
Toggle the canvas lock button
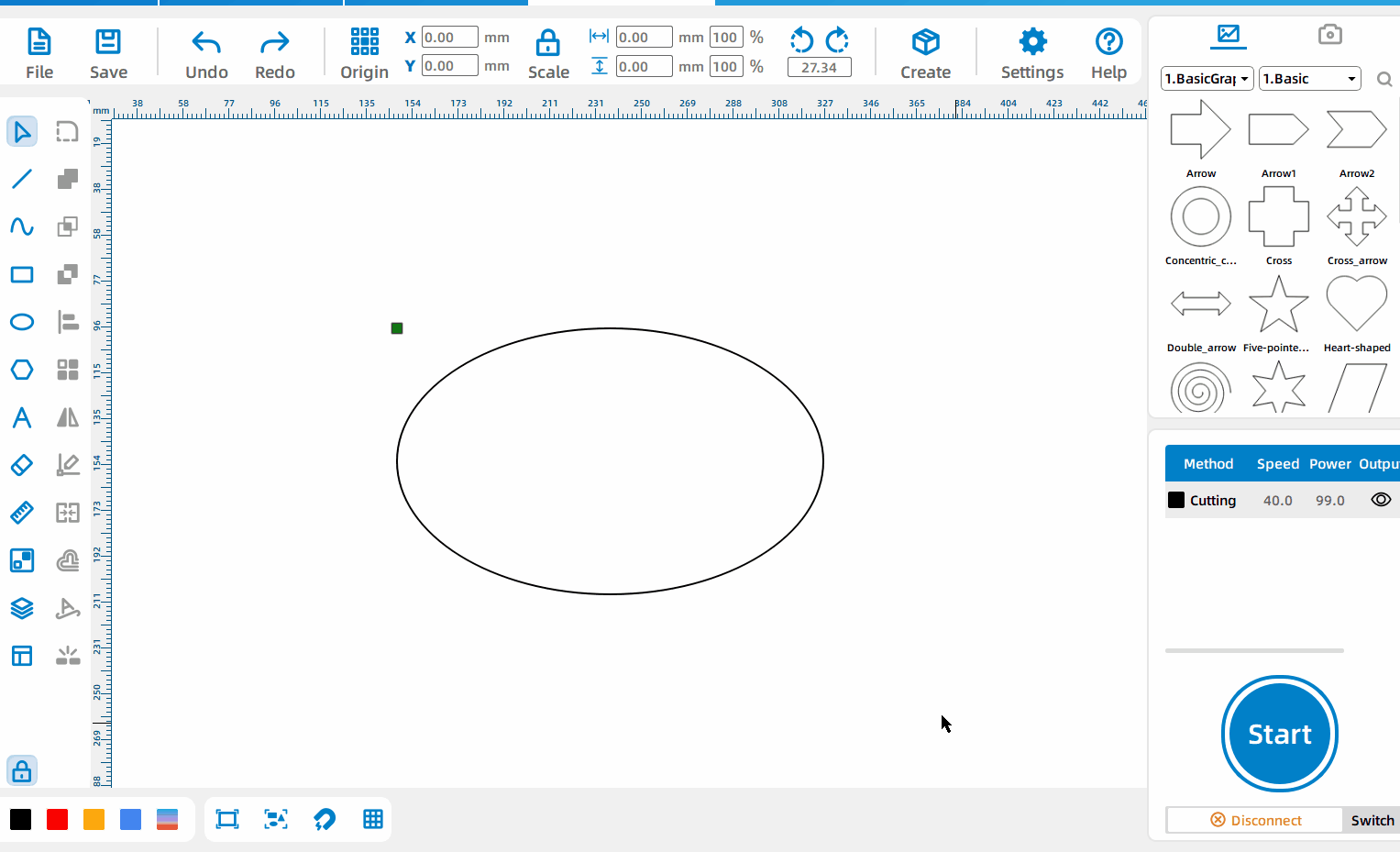(22, 771)
